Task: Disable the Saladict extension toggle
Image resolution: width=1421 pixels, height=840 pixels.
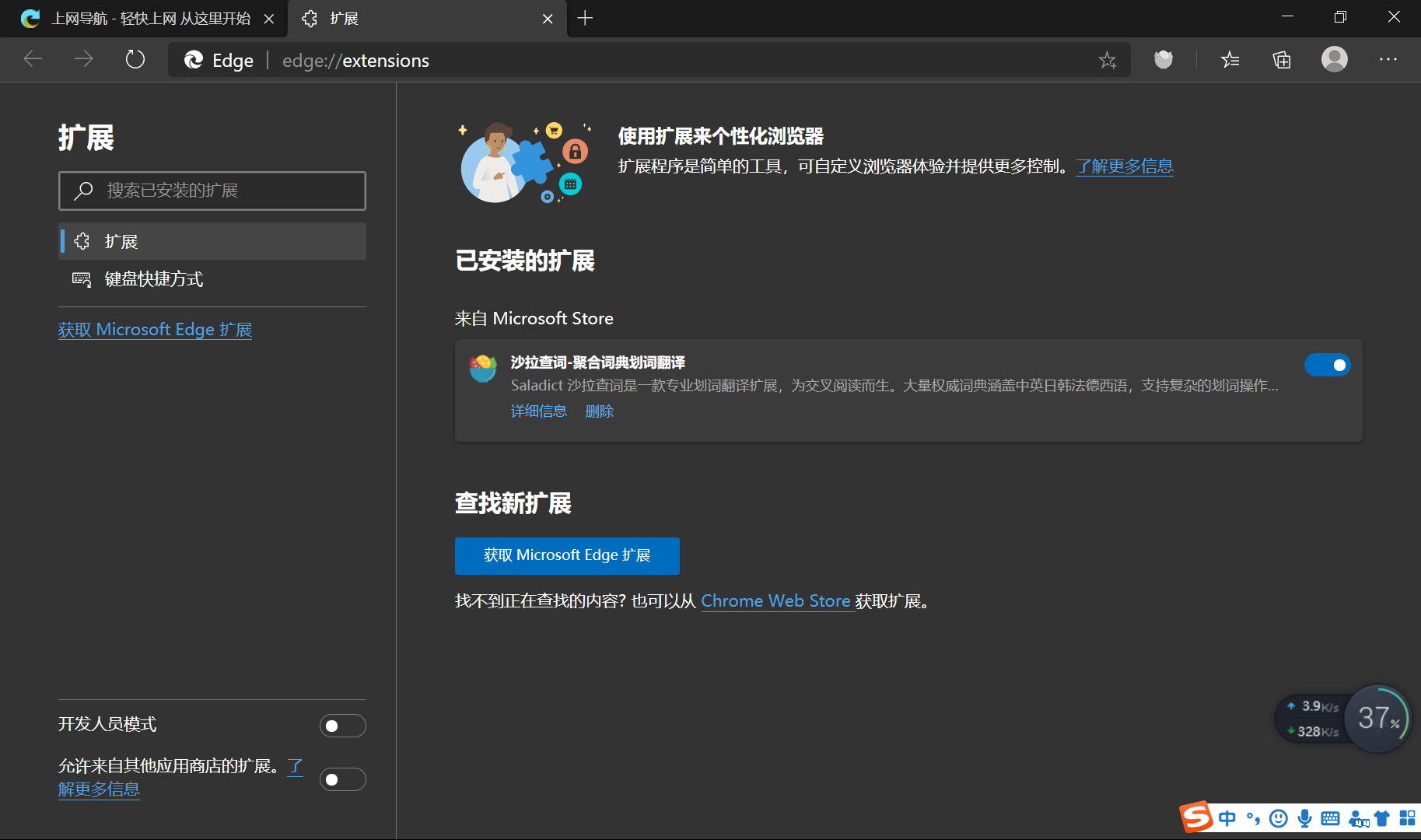Action: tap(1327, 365)
